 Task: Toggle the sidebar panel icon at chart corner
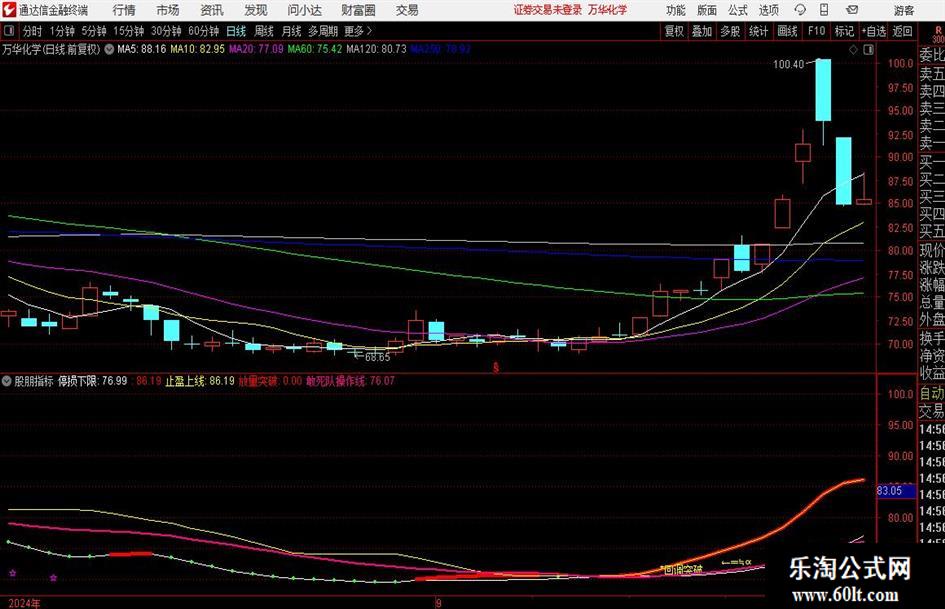[x=868, y=50]
